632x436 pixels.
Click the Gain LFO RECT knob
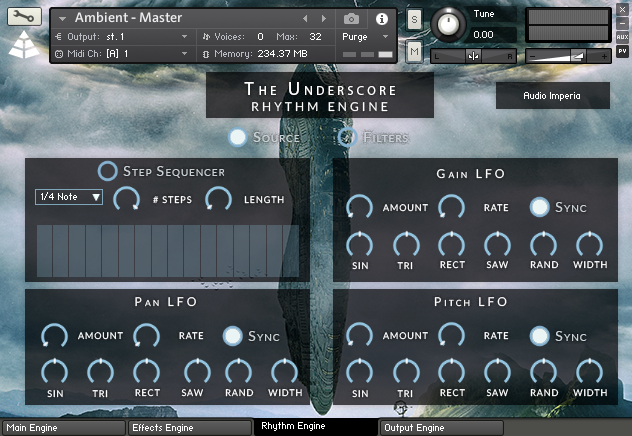452,245
